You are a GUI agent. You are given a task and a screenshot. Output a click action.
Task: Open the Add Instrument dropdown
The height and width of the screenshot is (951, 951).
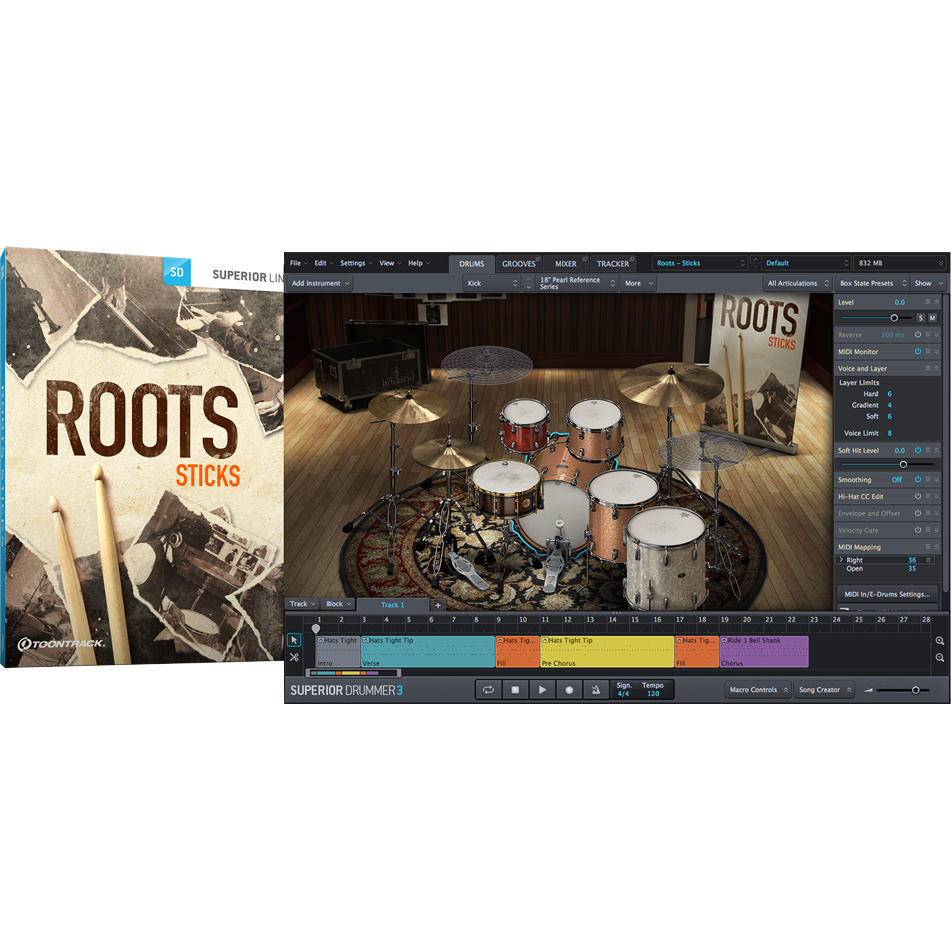point(320,284)
